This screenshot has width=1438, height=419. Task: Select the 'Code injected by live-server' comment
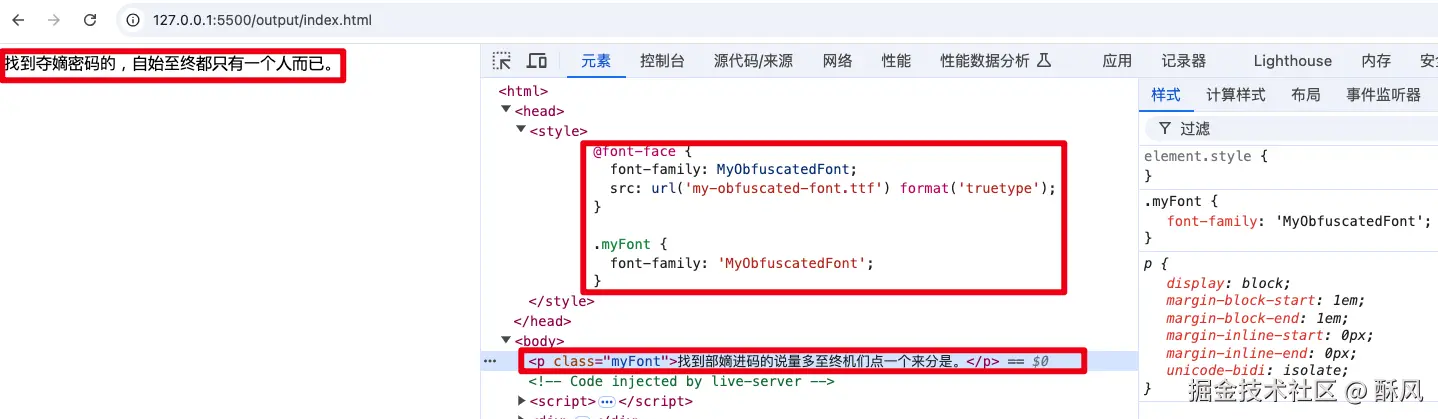point(681,381)
